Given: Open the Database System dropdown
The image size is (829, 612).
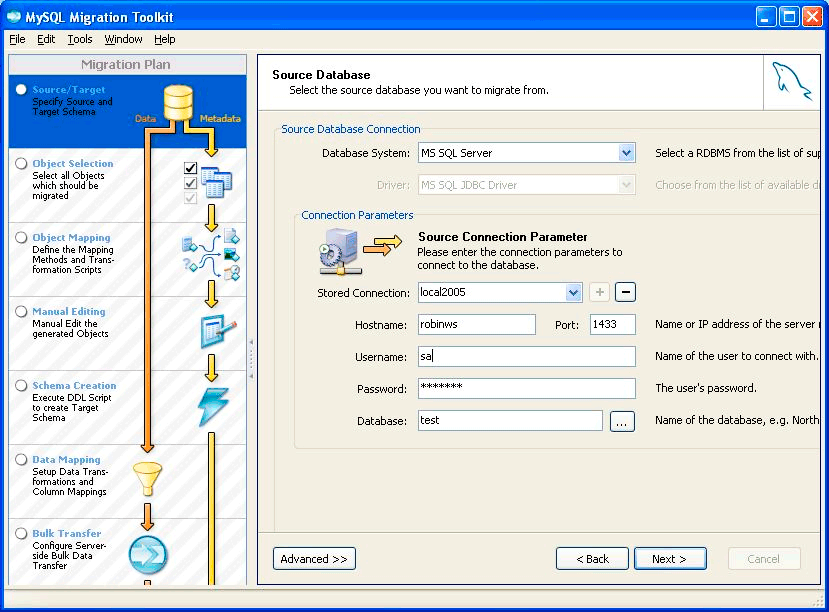Looking at the screenshot, I should (x=626, y=153).
